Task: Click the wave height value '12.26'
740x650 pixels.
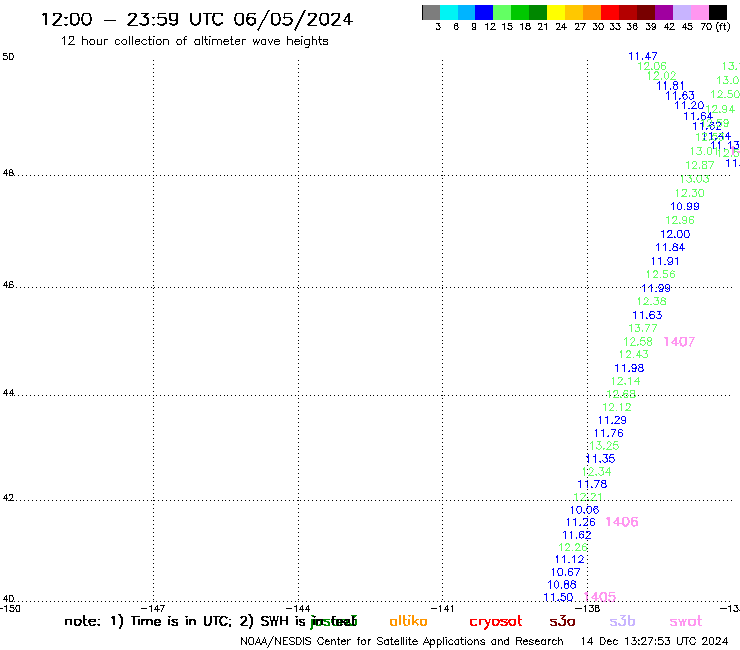Action: coord(573,547)
